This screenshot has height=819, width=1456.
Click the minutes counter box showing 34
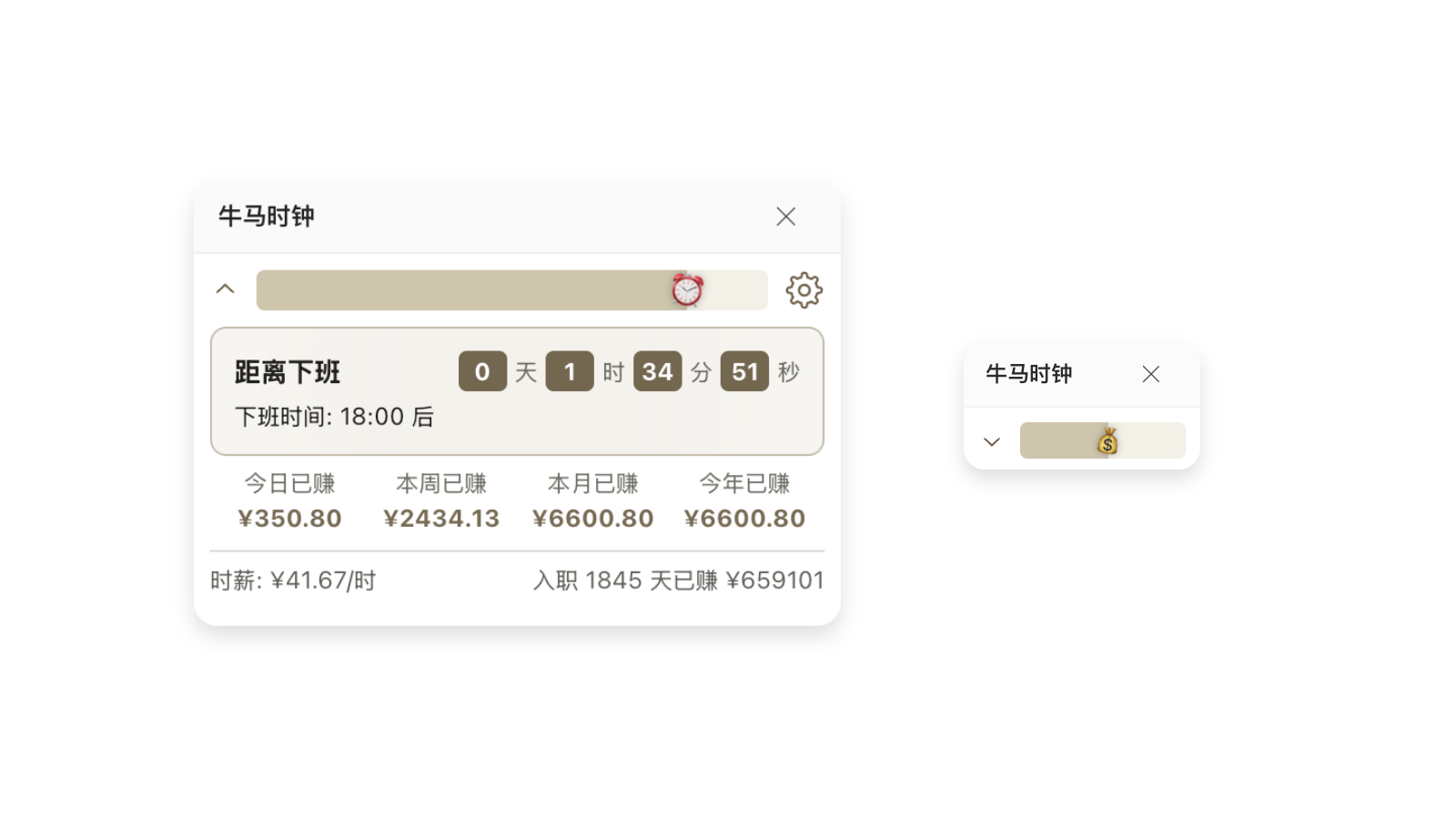657,371
